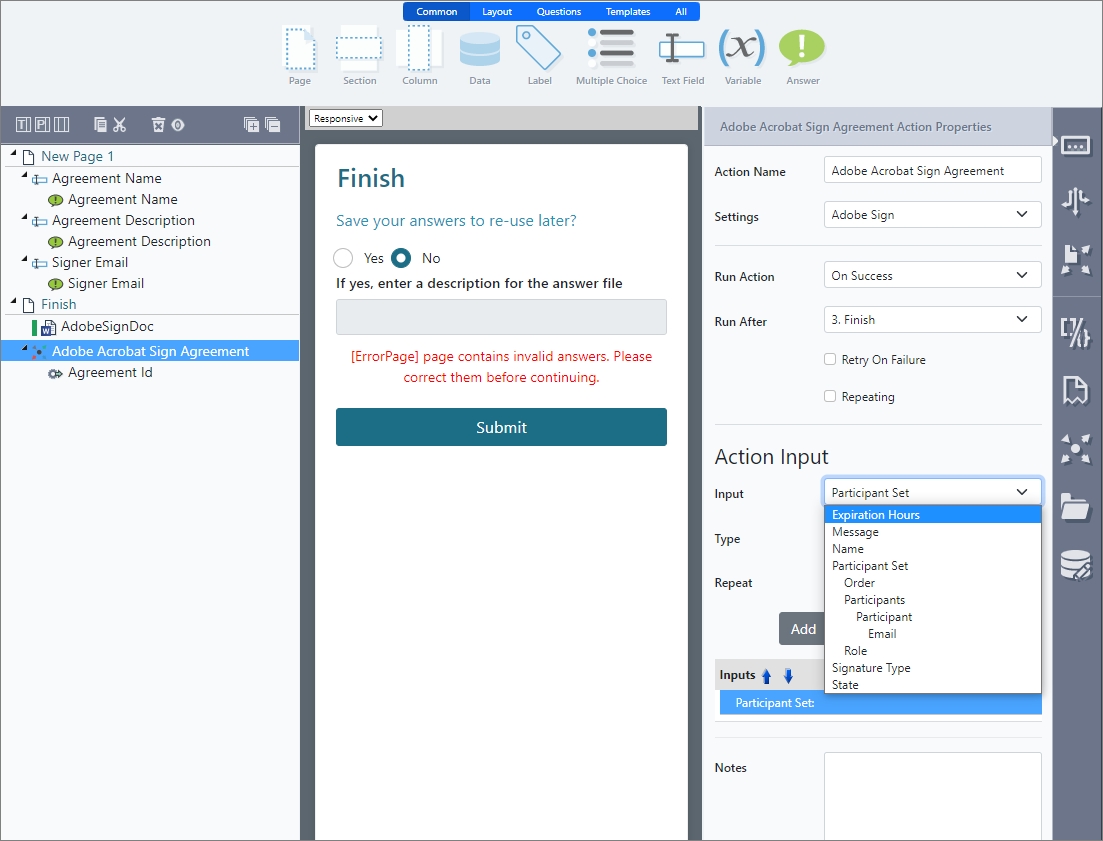The image size is (1103, 841).
Task: Click the Action Name input field
Action: 932,170
